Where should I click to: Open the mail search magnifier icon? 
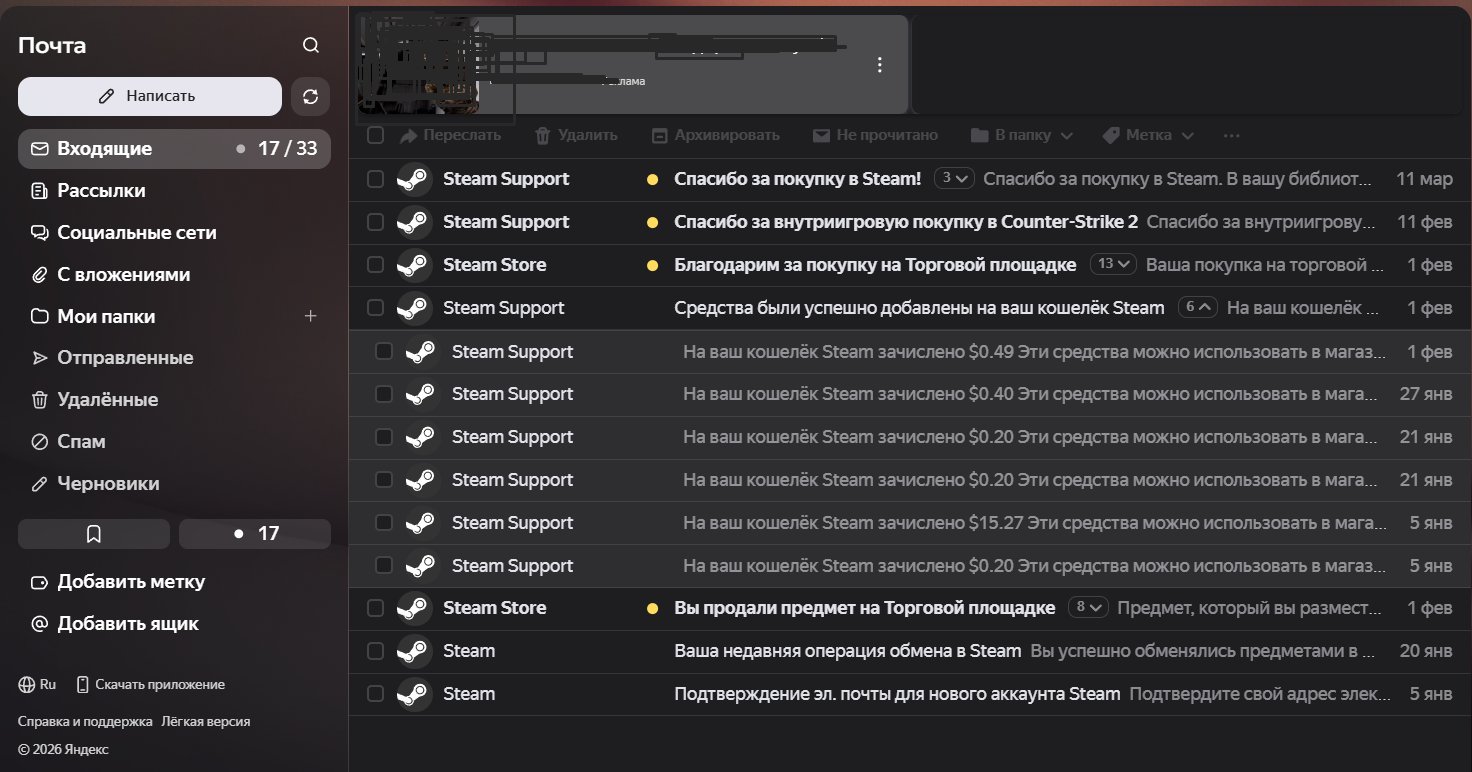point(311,45)
